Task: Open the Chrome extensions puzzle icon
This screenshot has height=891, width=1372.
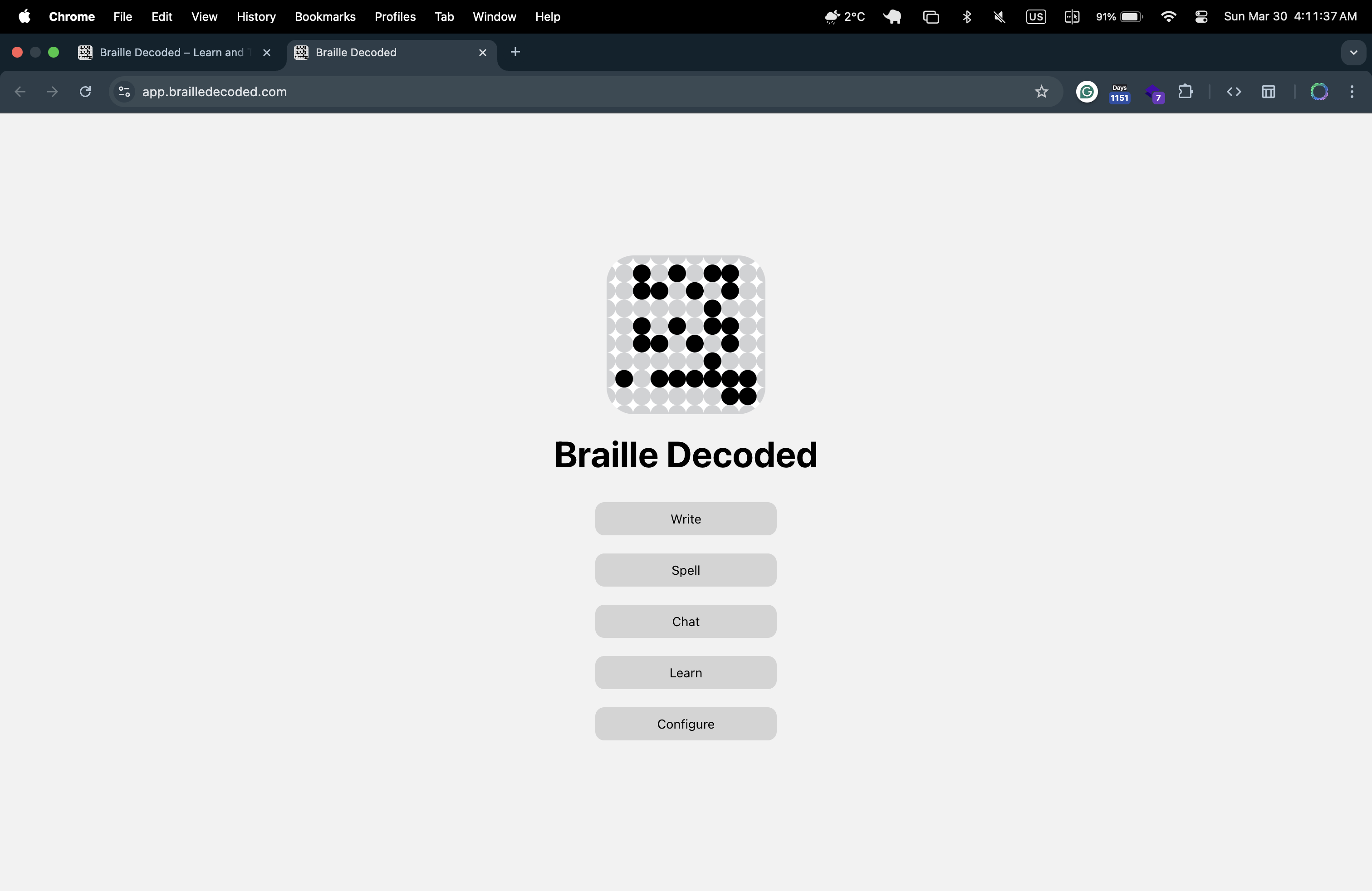Action: [x=1185, y=92]
